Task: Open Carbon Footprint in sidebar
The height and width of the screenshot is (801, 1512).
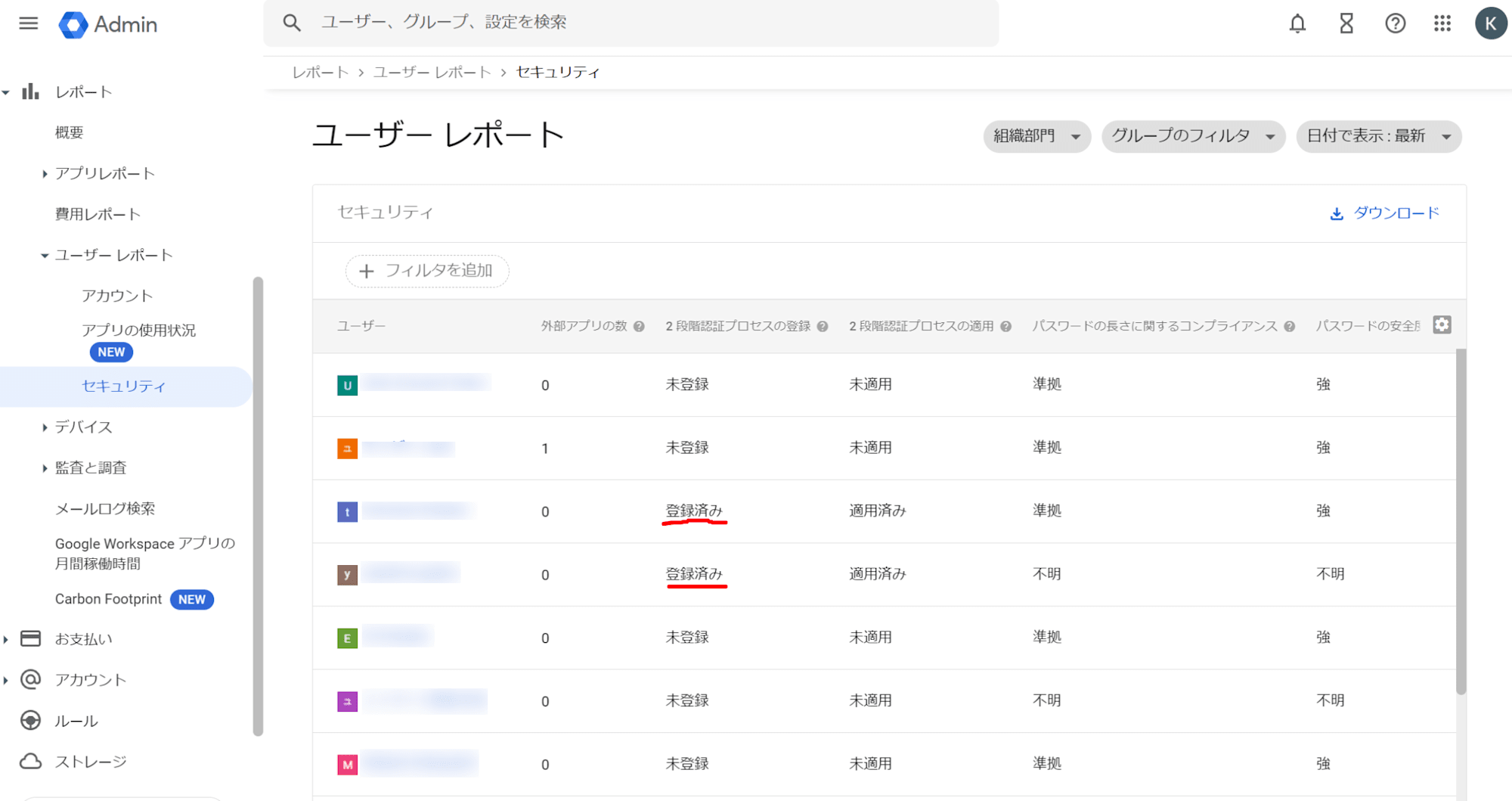Action: tap(108, 599)
